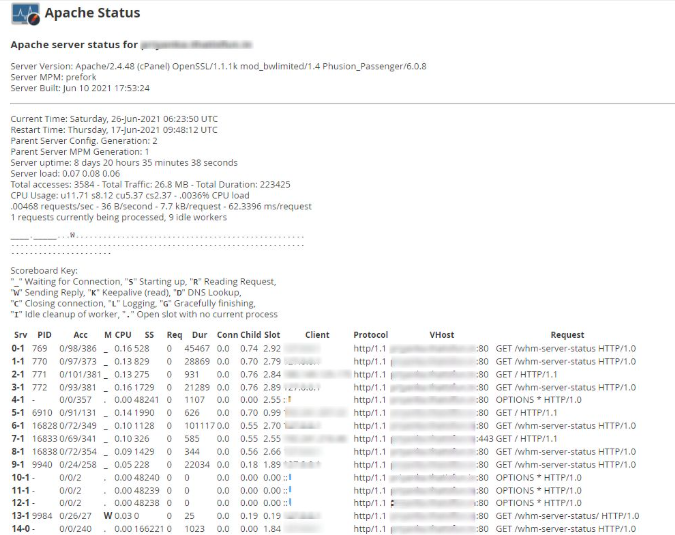Viewport: 675px width, 535px height.
Task: Click PID 16838 in row 8-1
Action: tap(45, 452)
